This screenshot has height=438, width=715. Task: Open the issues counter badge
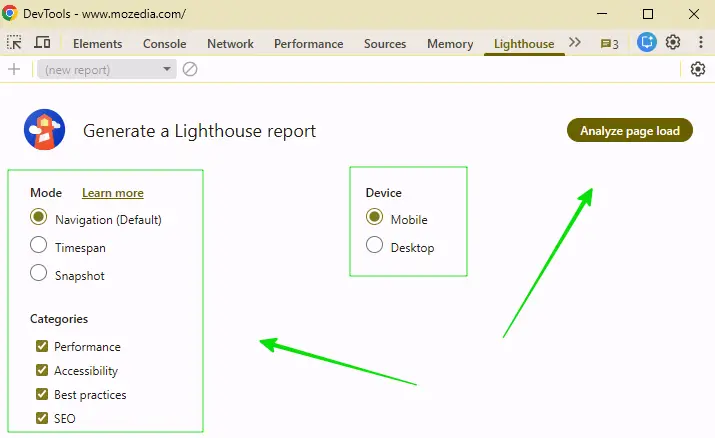tap(609, 44)
